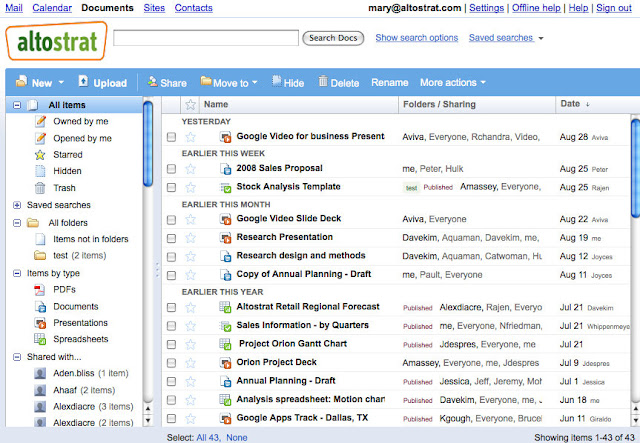This screenshot has width=640, height=443.
Task: Check the box for Stock Analysis Template
Action: point(171,187)
